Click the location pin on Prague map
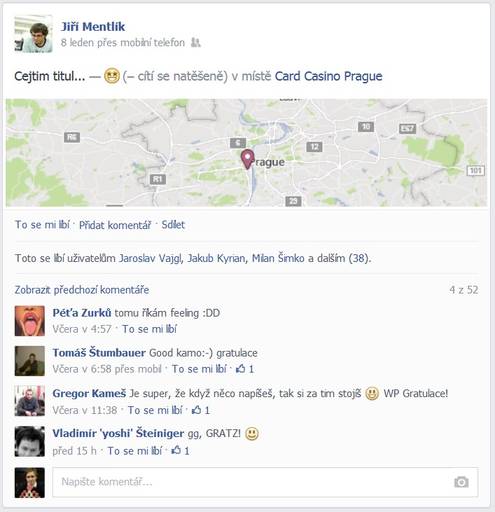This screenshot has height=512, width=495. 247,159
